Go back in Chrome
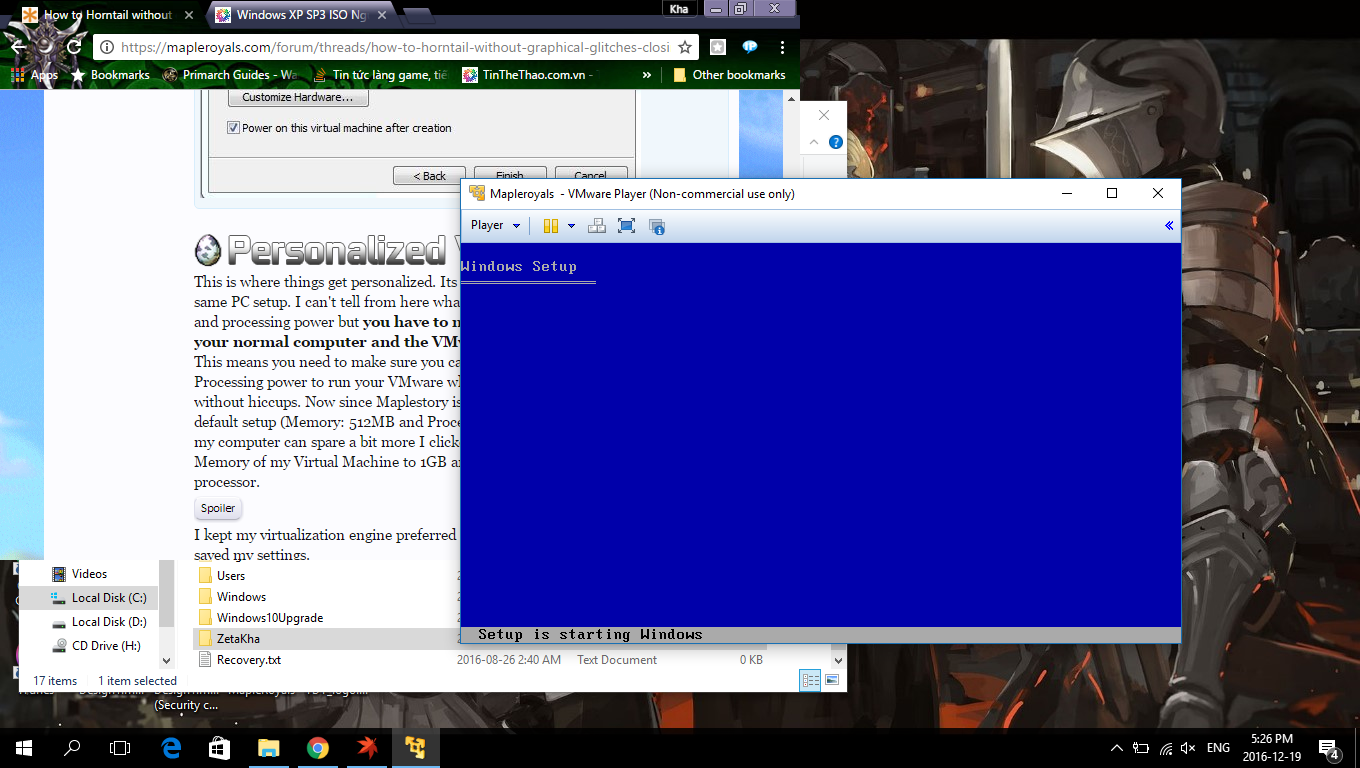The width and height of the screenshot is (1360, 768). (18, 47)
